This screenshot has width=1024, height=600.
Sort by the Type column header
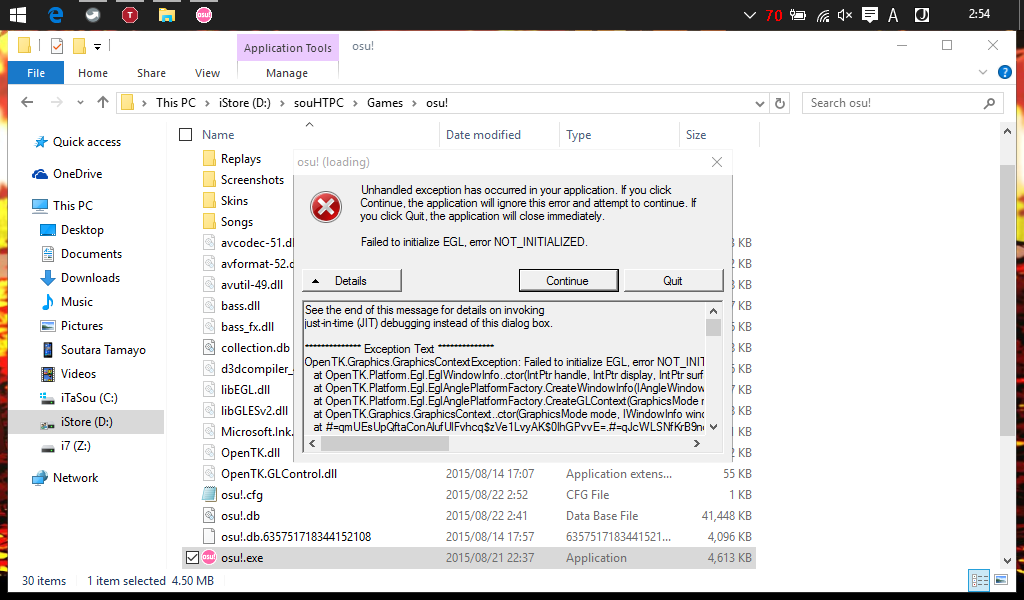pyautogui.click(x=579, y=134)
